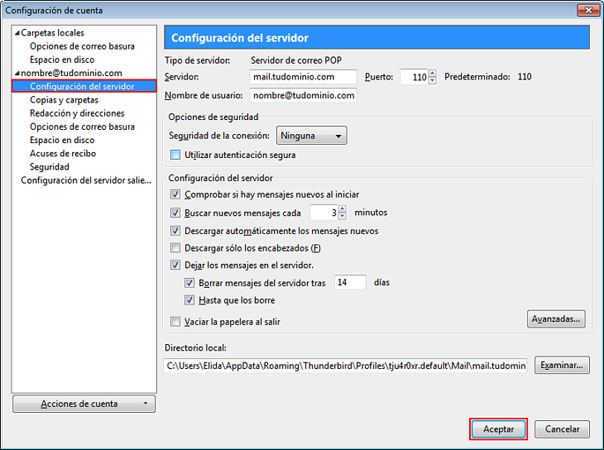Uncheck Comprobar si hay mensajes nuevos al iniciar
This screenshot has height=450, width=604.
pyautogui.click(x=175, y=194)
